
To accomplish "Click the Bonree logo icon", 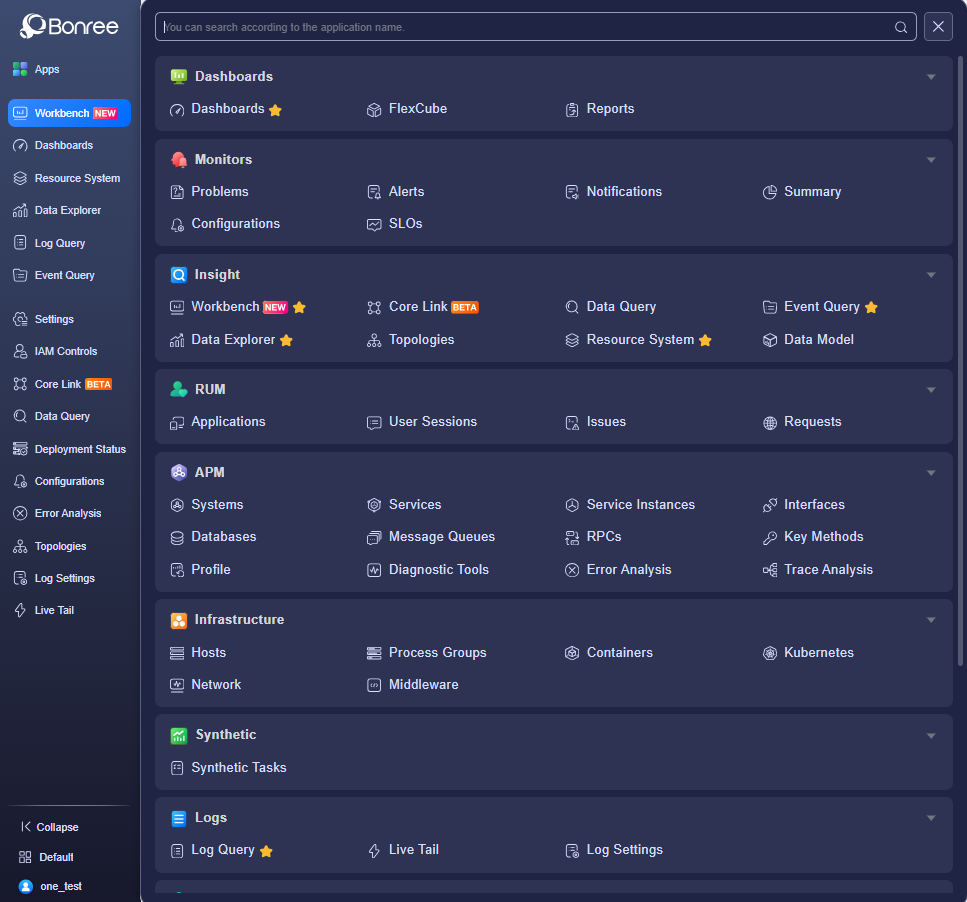I will (32, 26).
